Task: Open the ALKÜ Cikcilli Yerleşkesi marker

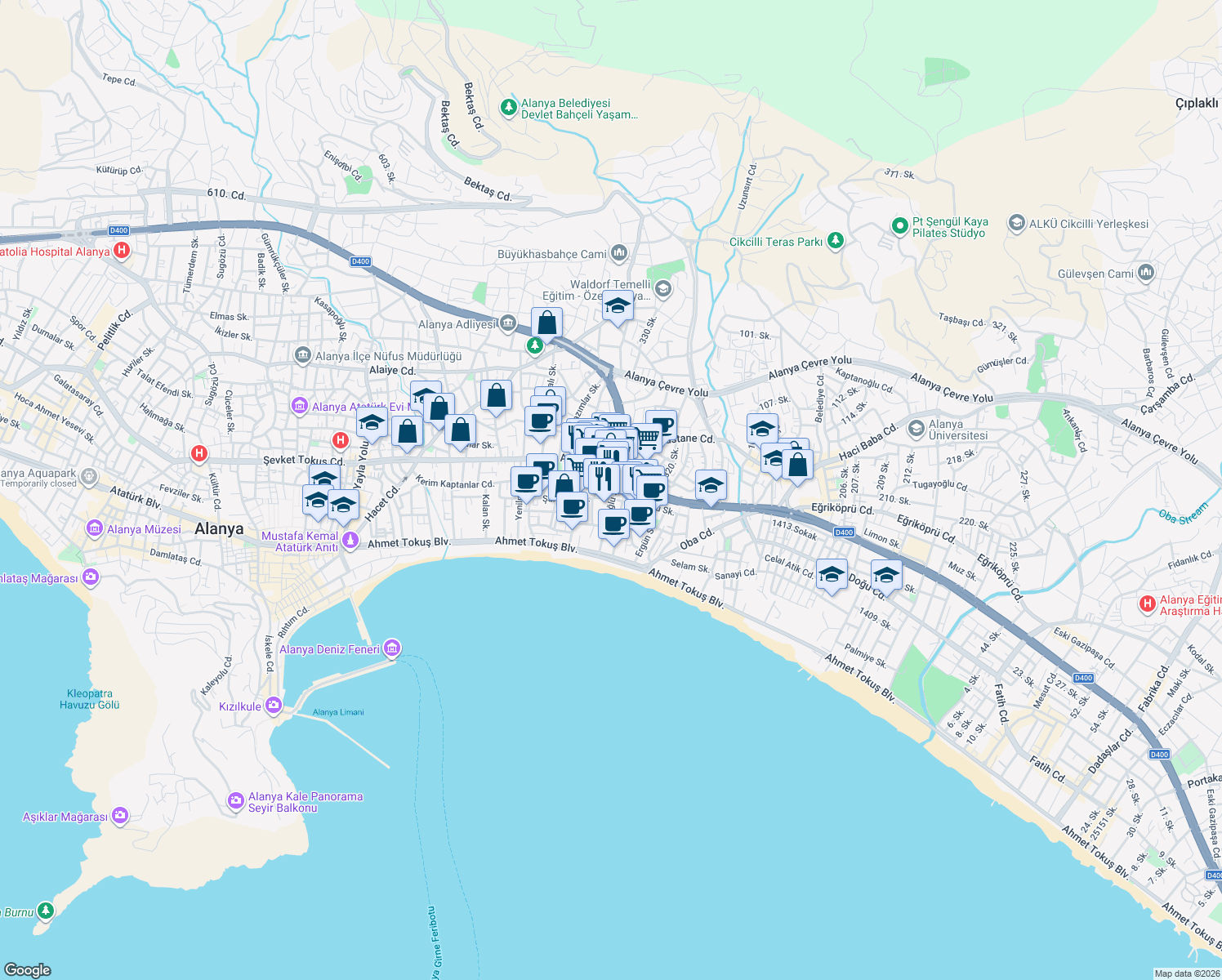Action: coord(1017,223)
